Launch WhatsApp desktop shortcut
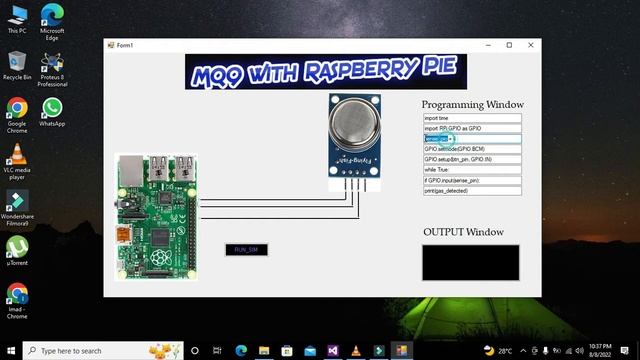 pos(52,112)
